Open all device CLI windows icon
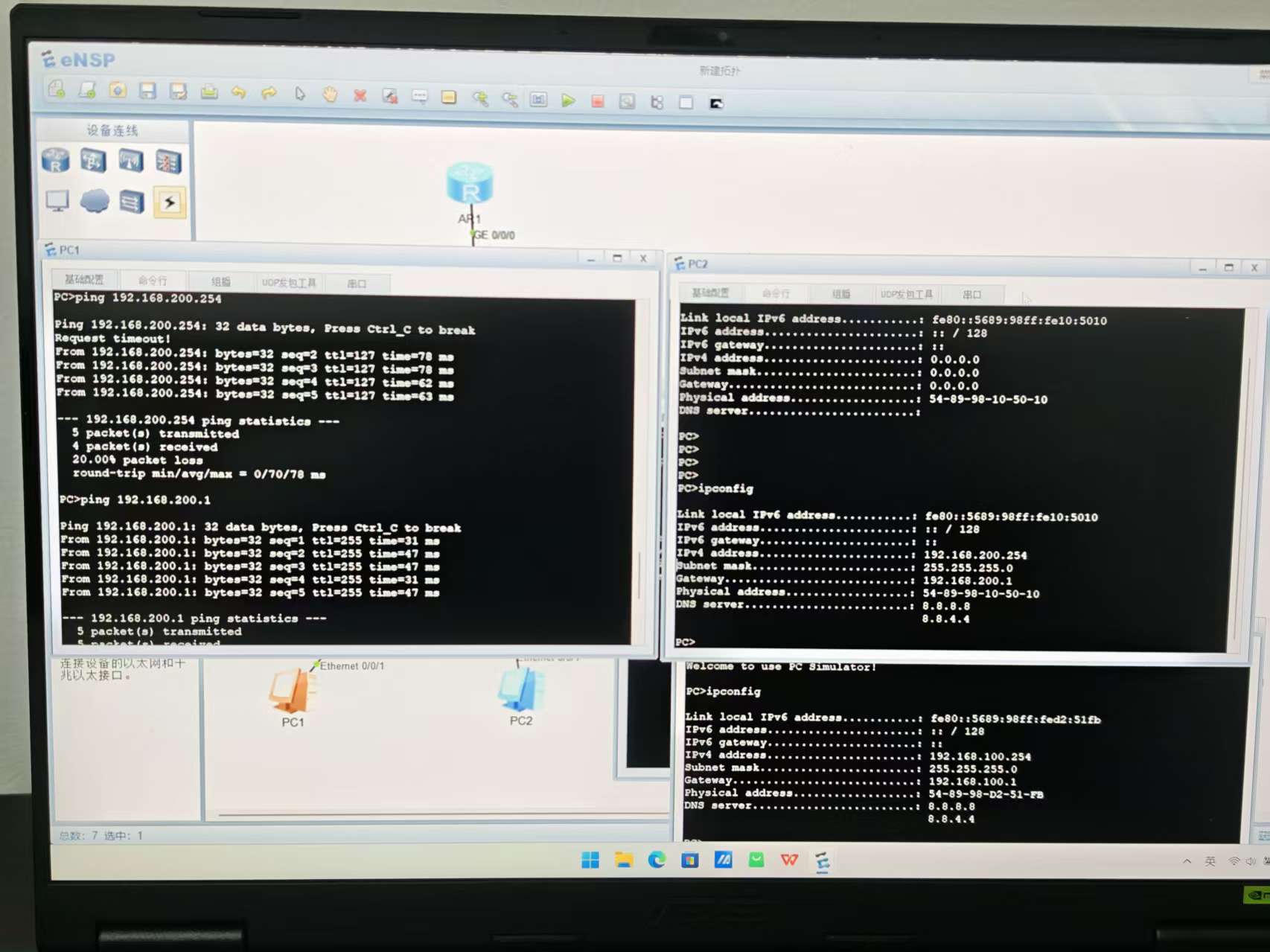Screen dimensions: 1270x952 click(x=716, y=103)
